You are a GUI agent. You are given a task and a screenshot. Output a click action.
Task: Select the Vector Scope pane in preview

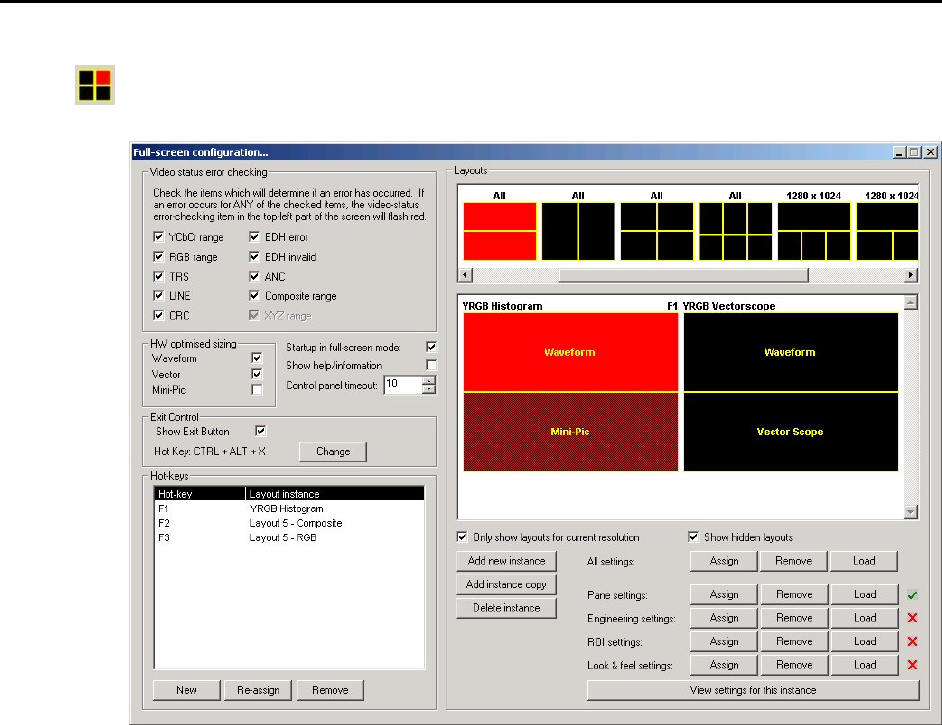(791, 432)
